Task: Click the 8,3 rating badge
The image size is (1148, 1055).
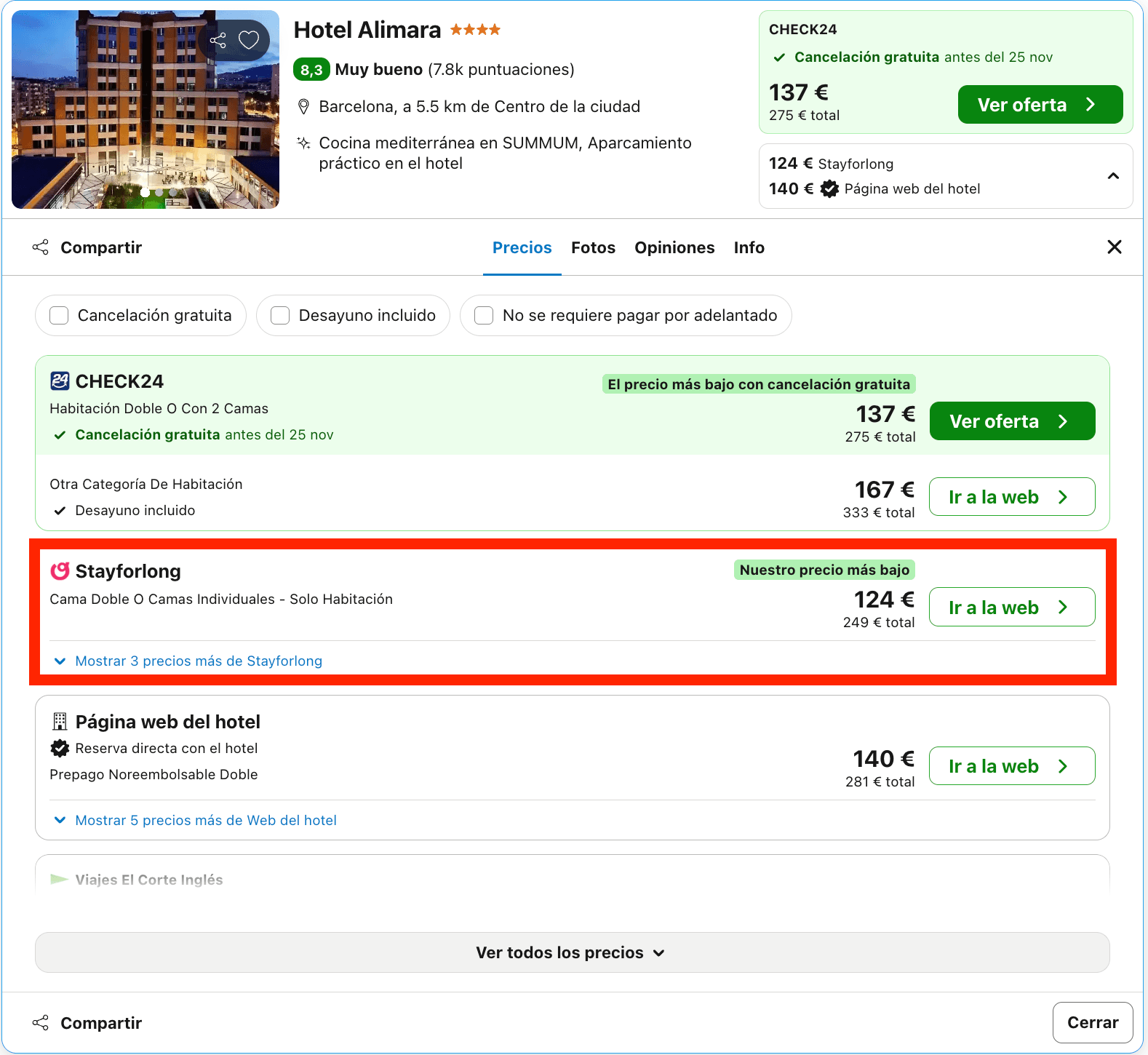Action: (x=311, y=70)
